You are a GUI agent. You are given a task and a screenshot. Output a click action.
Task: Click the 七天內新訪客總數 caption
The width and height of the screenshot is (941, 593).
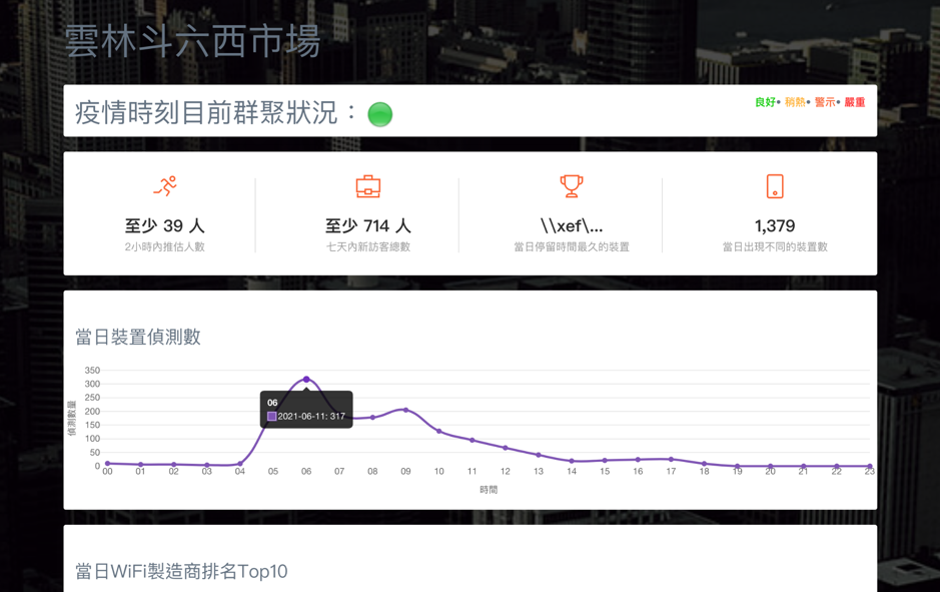coord(368,247)
